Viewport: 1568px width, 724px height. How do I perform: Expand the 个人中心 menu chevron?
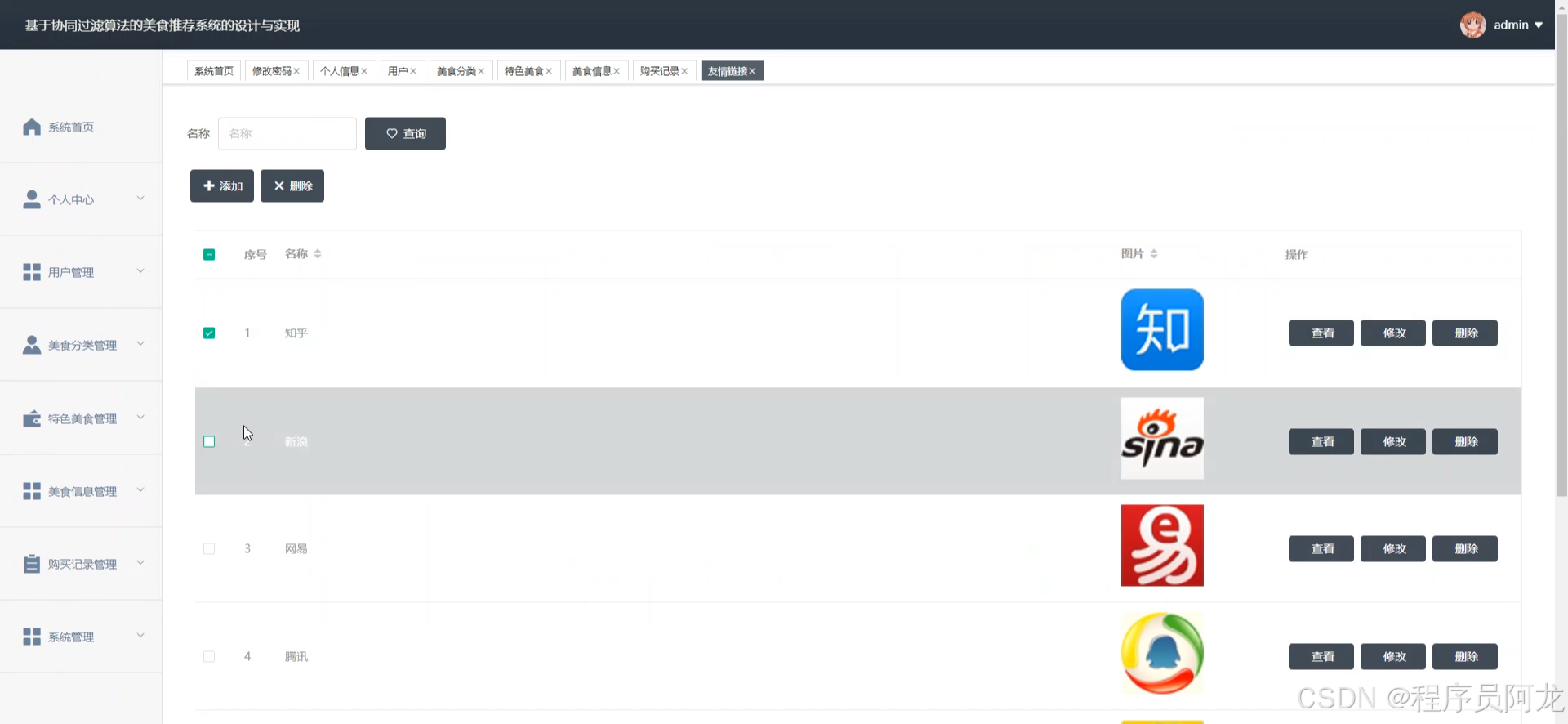point(140,199)
